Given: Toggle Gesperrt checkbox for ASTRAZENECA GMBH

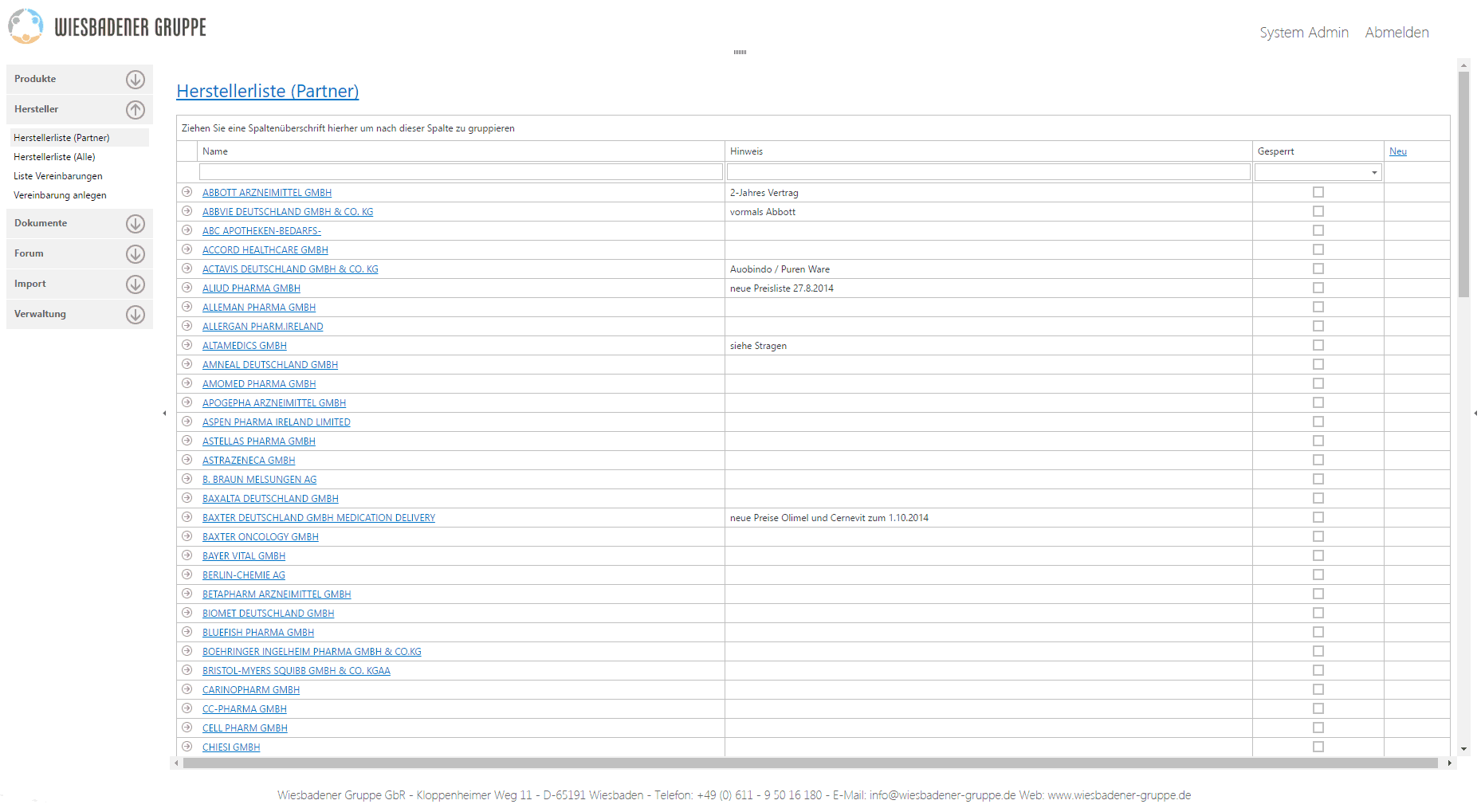Looking at the screenshot, I should click(1318, 460).
